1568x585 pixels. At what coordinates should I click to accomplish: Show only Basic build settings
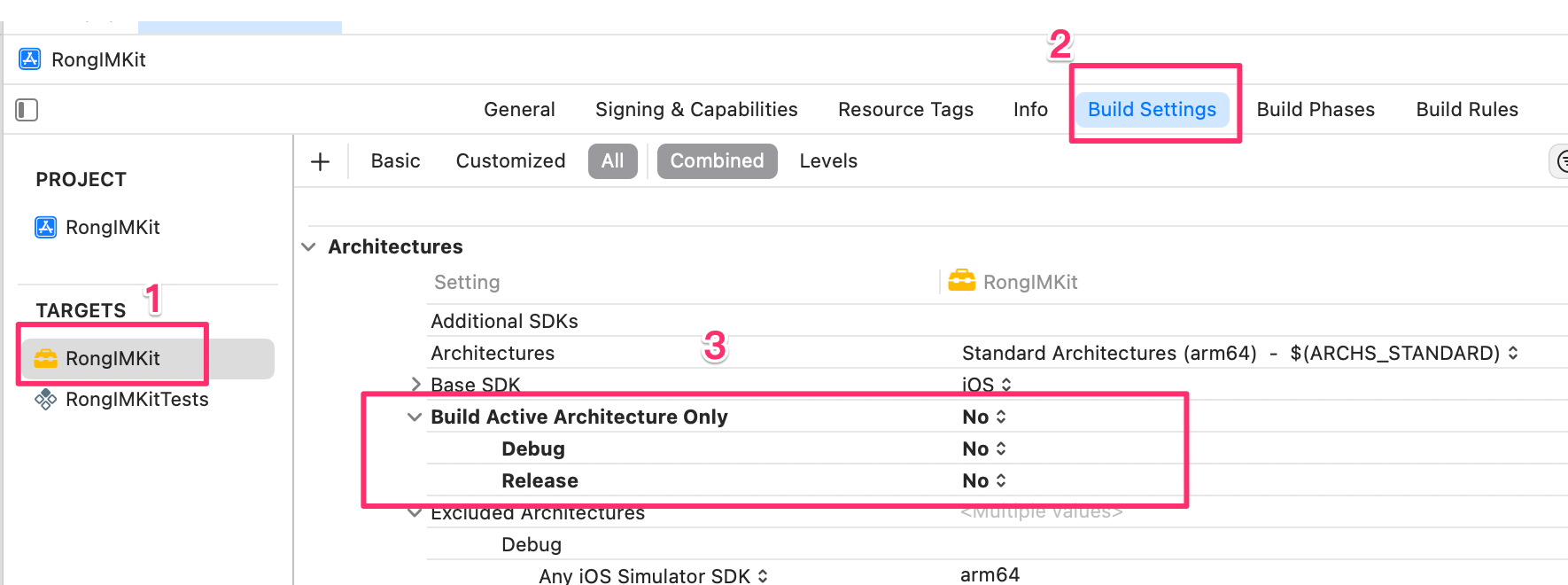point(395,161)
